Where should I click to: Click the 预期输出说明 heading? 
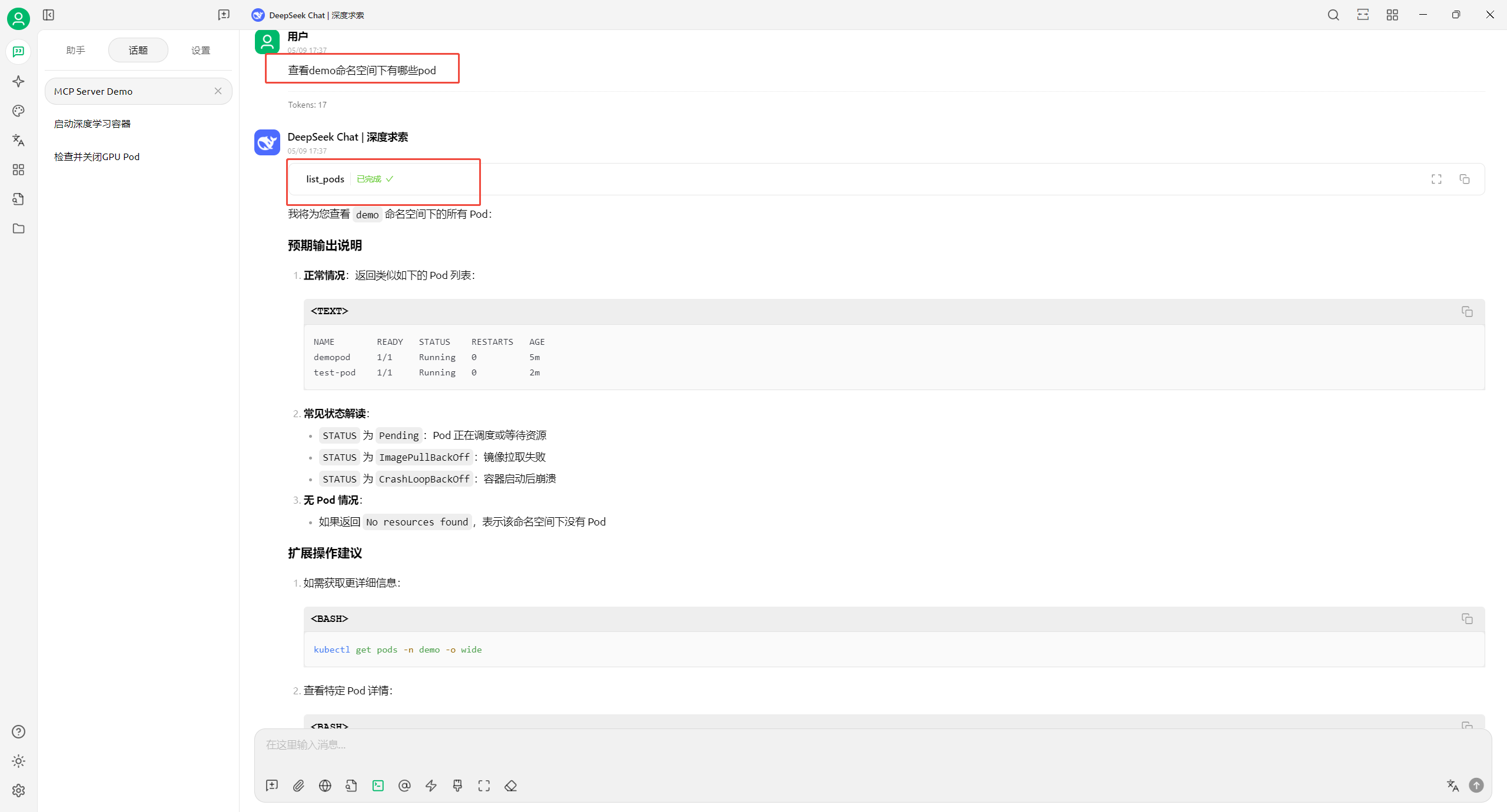coord(324,245)
